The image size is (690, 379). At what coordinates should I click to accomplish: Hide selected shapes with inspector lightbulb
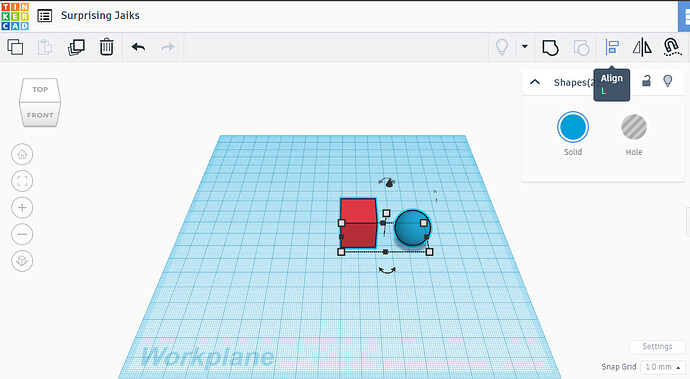(668, 81)
